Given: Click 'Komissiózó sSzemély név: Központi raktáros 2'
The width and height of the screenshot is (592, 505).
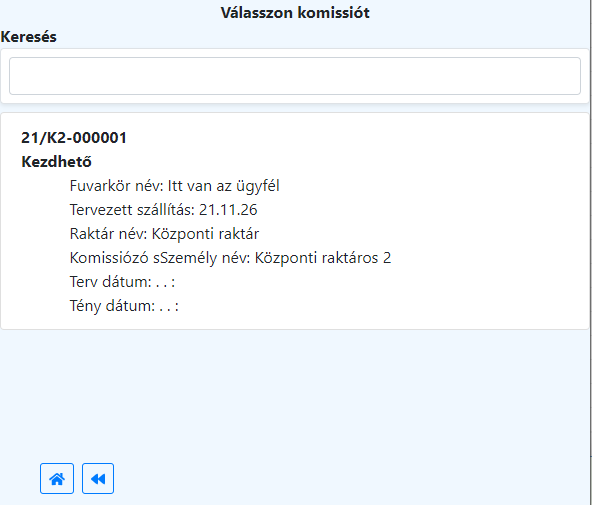Looking at the screenshot, I should coord(230,258).
